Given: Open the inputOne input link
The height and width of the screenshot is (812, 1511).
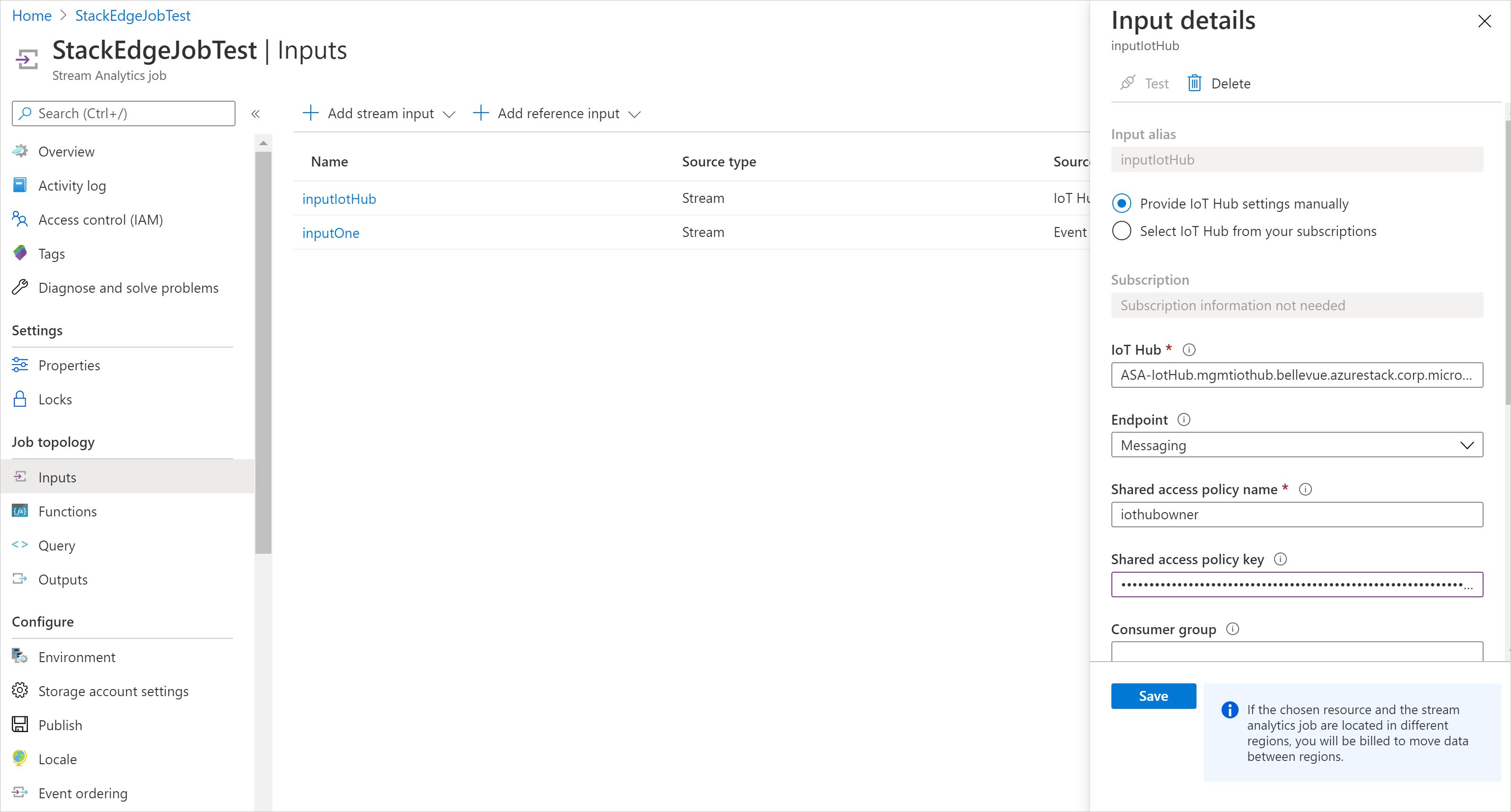Looking at the screenshot, I should click(330, 233).
